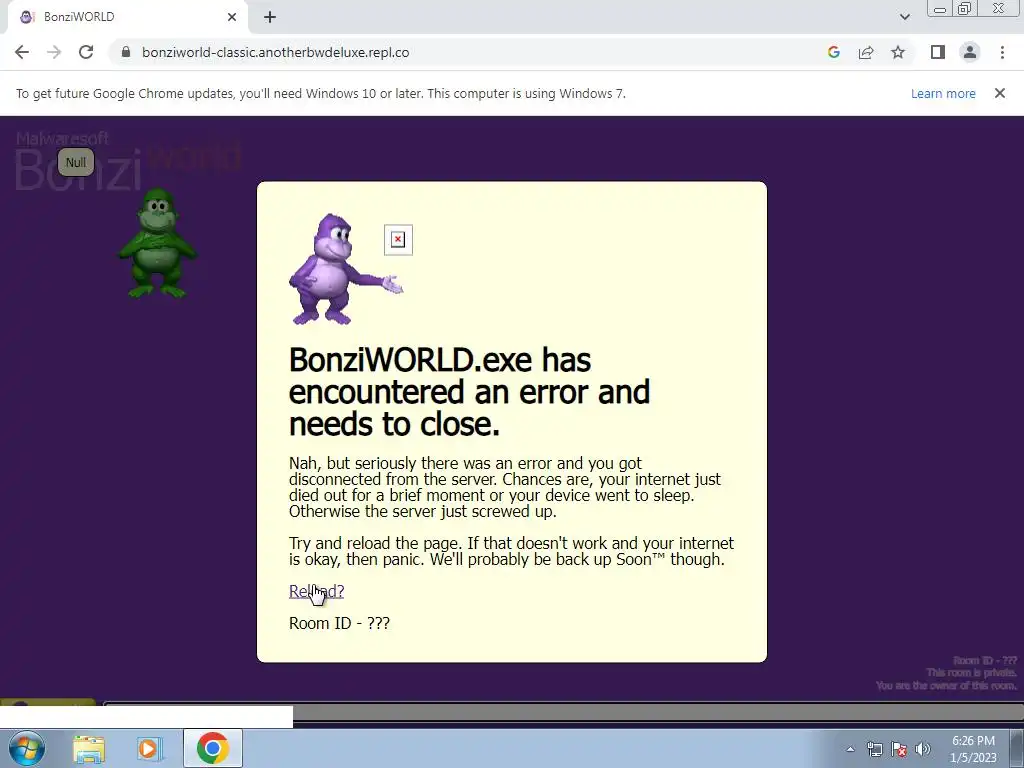Open the browser side panel
Screen dimensions: 1024x768
point(938,52)
